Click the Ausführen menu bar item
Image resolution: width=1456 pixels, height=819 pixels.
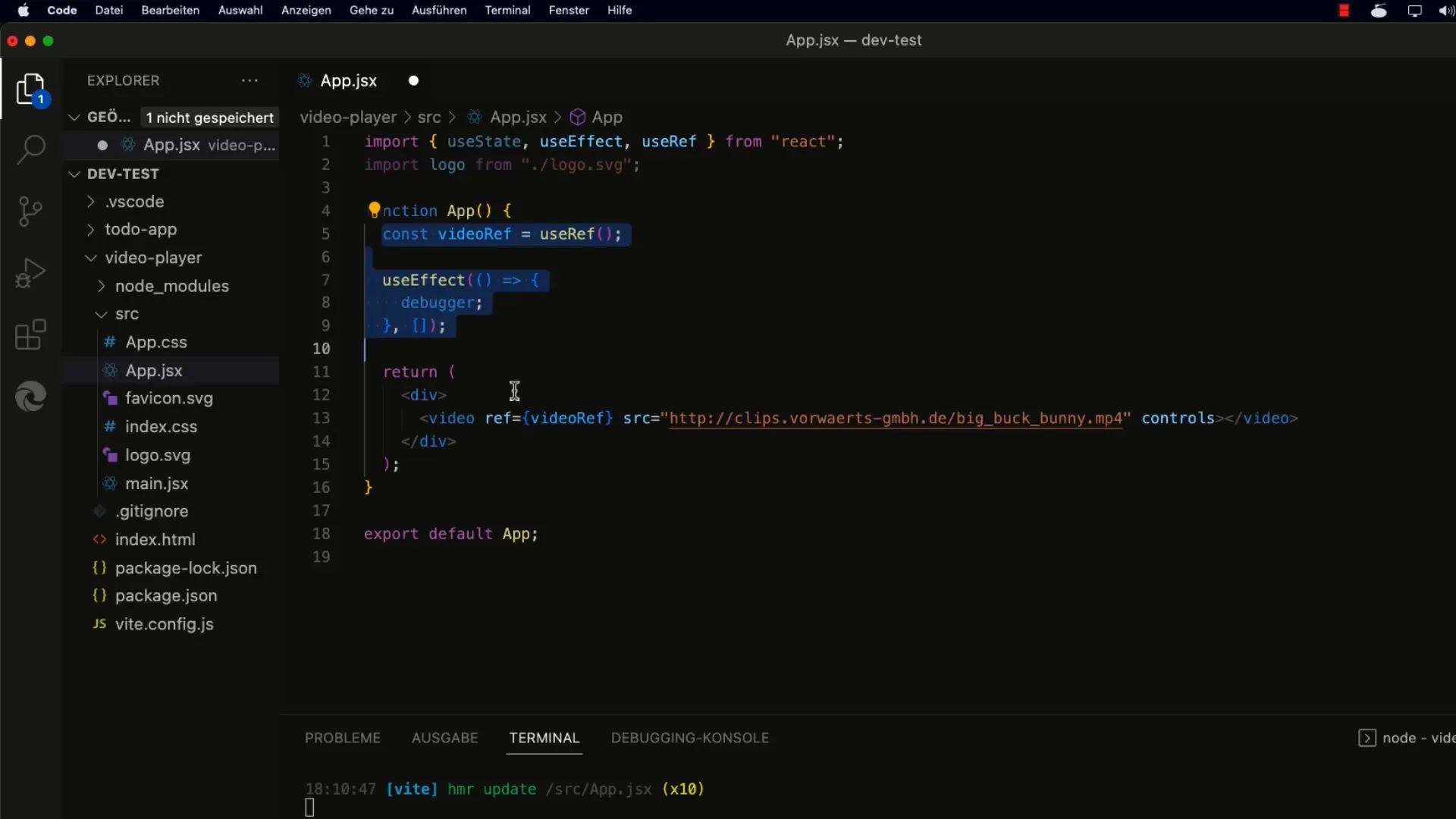coord(439,10)
